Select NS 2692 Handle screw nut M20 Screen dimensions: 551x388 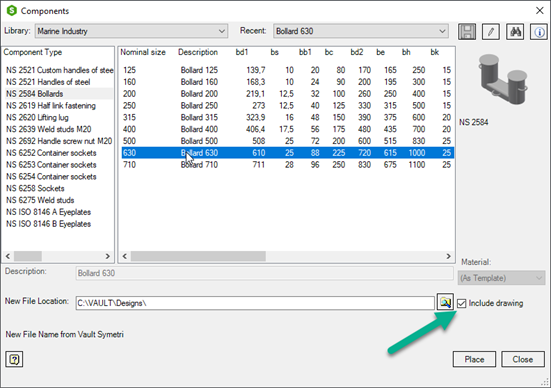coord(59,141)
